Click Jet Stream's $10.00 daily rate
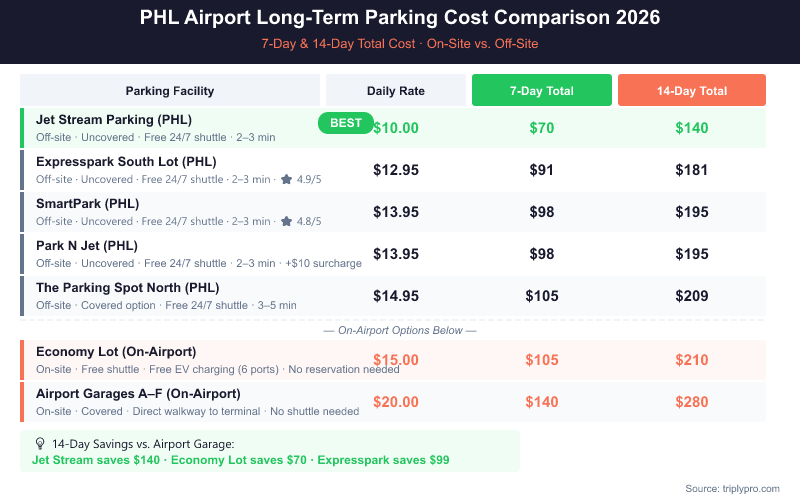 pyautogui.click(x=396, y=128)
